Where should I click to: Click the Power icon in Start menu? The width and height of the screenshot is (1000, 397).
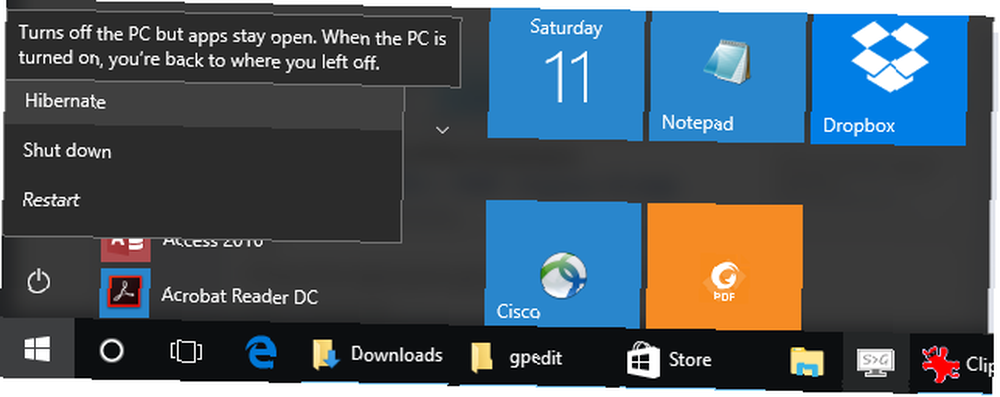coord(39,281)
